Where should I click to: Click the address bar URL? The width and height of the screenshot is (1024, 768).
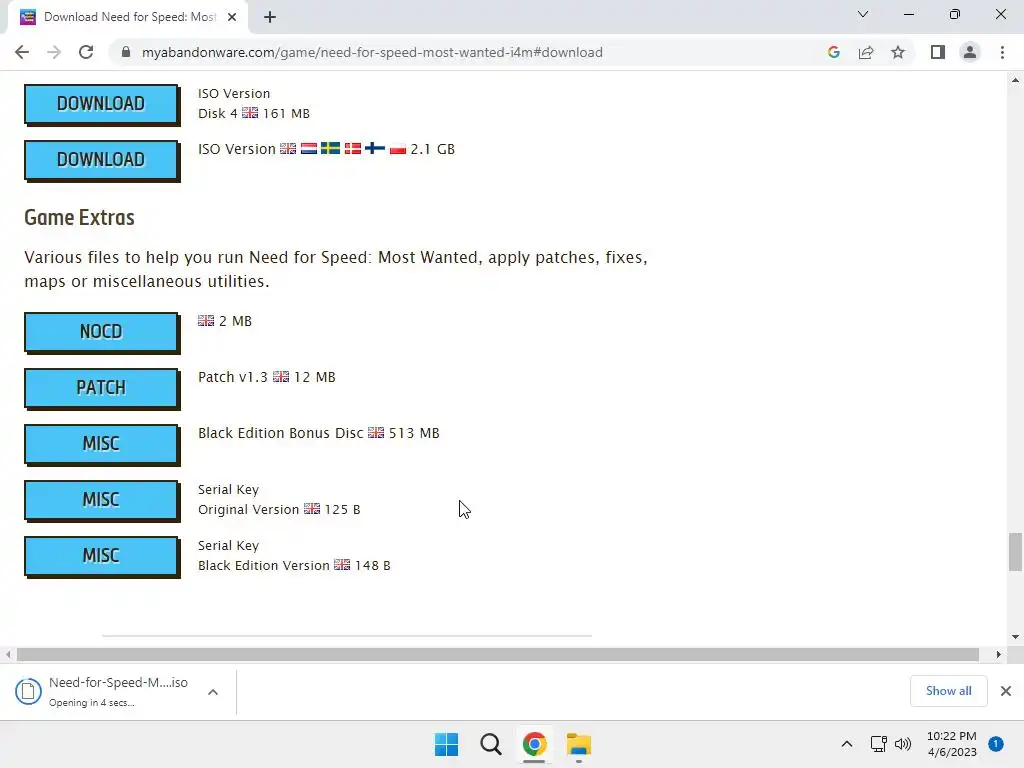(x=372, y=52)
